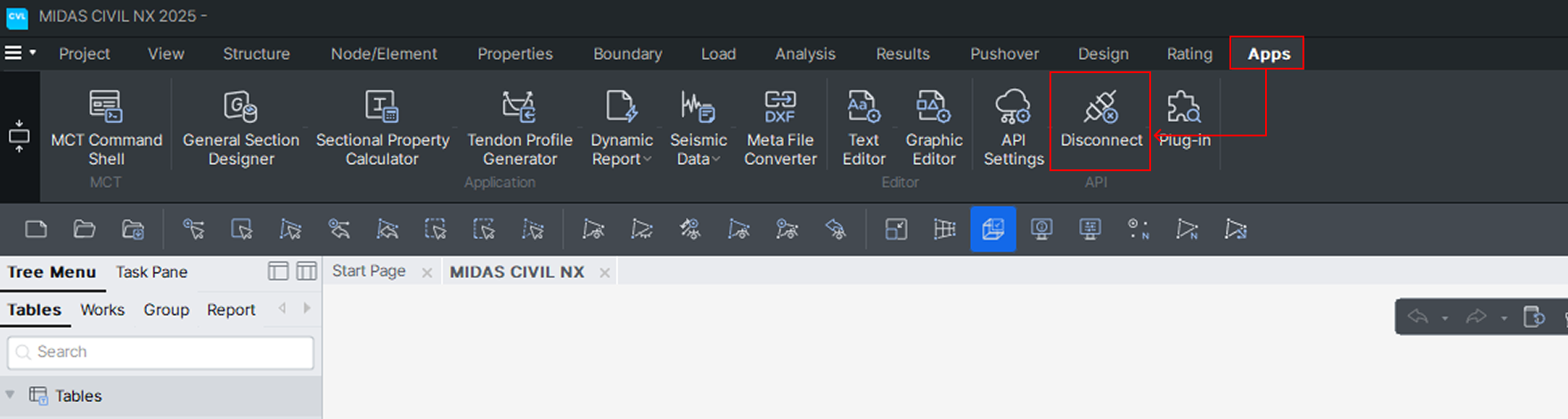1568x419 pixels.
Task: Activate Select Single tool
Action: (193, 229)
